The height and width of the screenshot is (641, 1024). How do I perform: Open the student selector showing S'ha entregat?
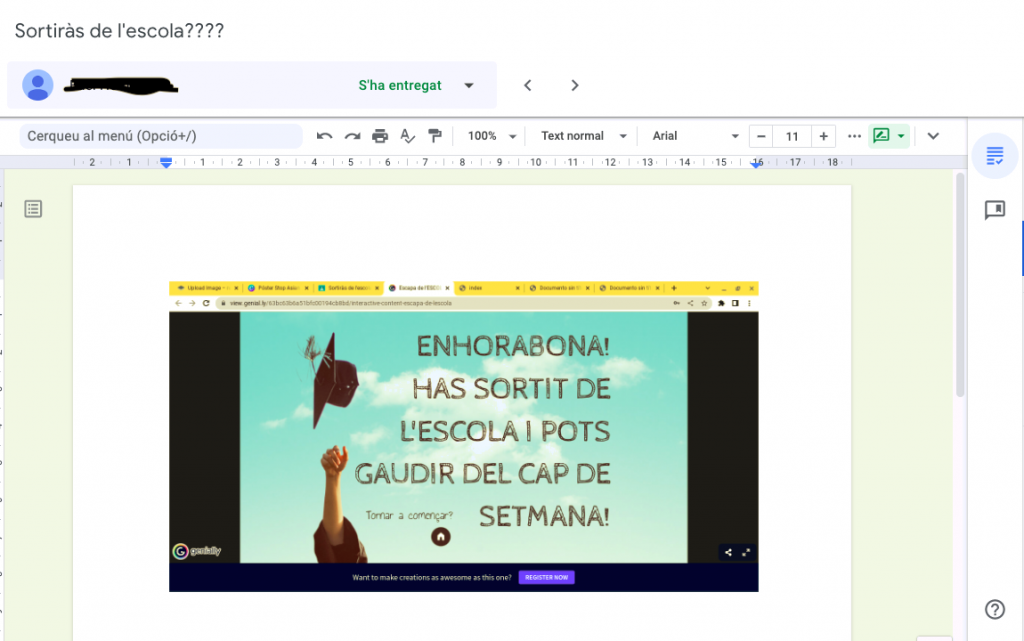(x=469, y=85)
